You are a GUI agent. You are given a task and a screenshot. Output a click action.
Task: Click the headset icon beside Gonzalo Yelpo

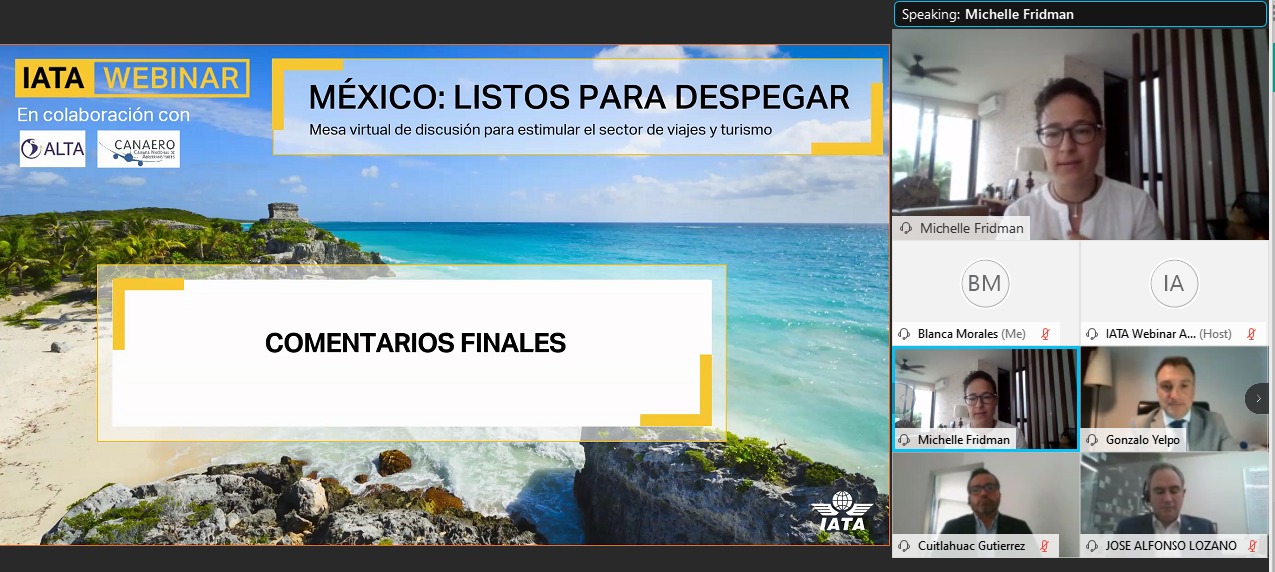point(1093,440)
